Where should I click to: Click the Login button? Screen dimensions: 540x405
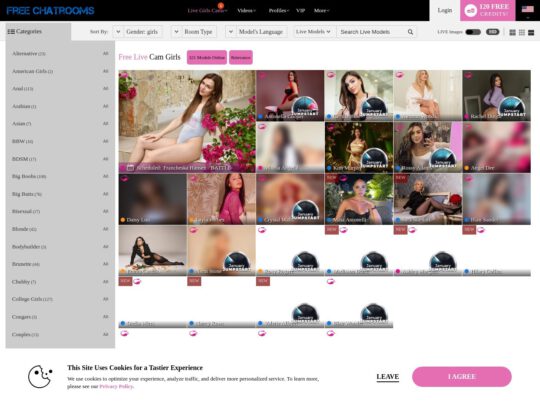(445, 10)
